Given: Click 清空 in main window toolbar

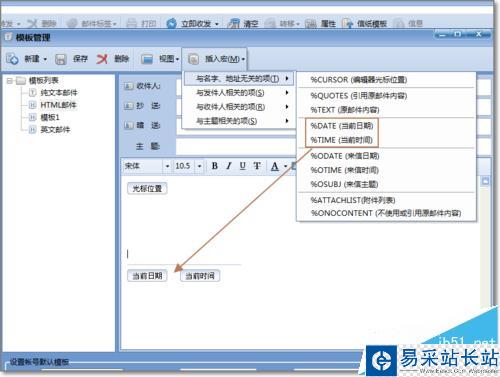Looking at the screenshot, I should point(243,24).
